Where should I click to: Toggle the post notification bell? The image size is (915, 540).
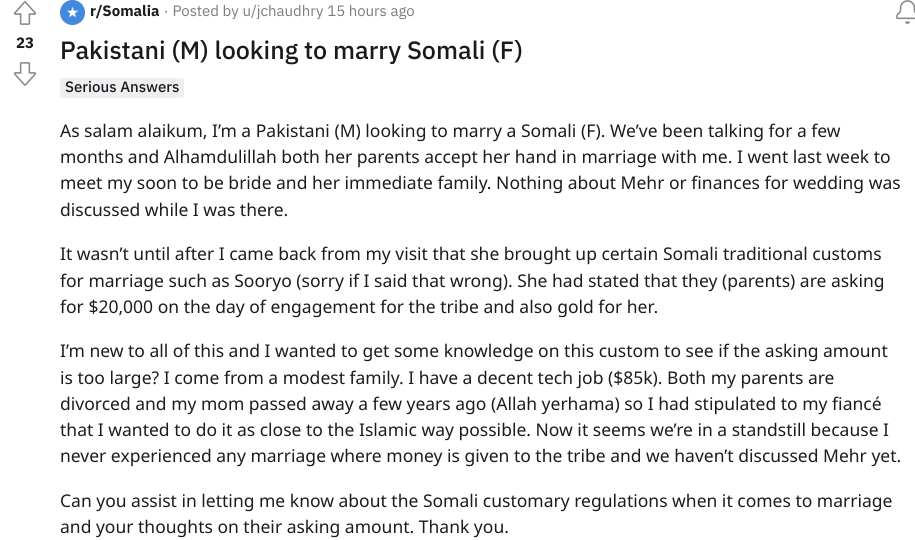pyautogui.click(x=906, y=12)
